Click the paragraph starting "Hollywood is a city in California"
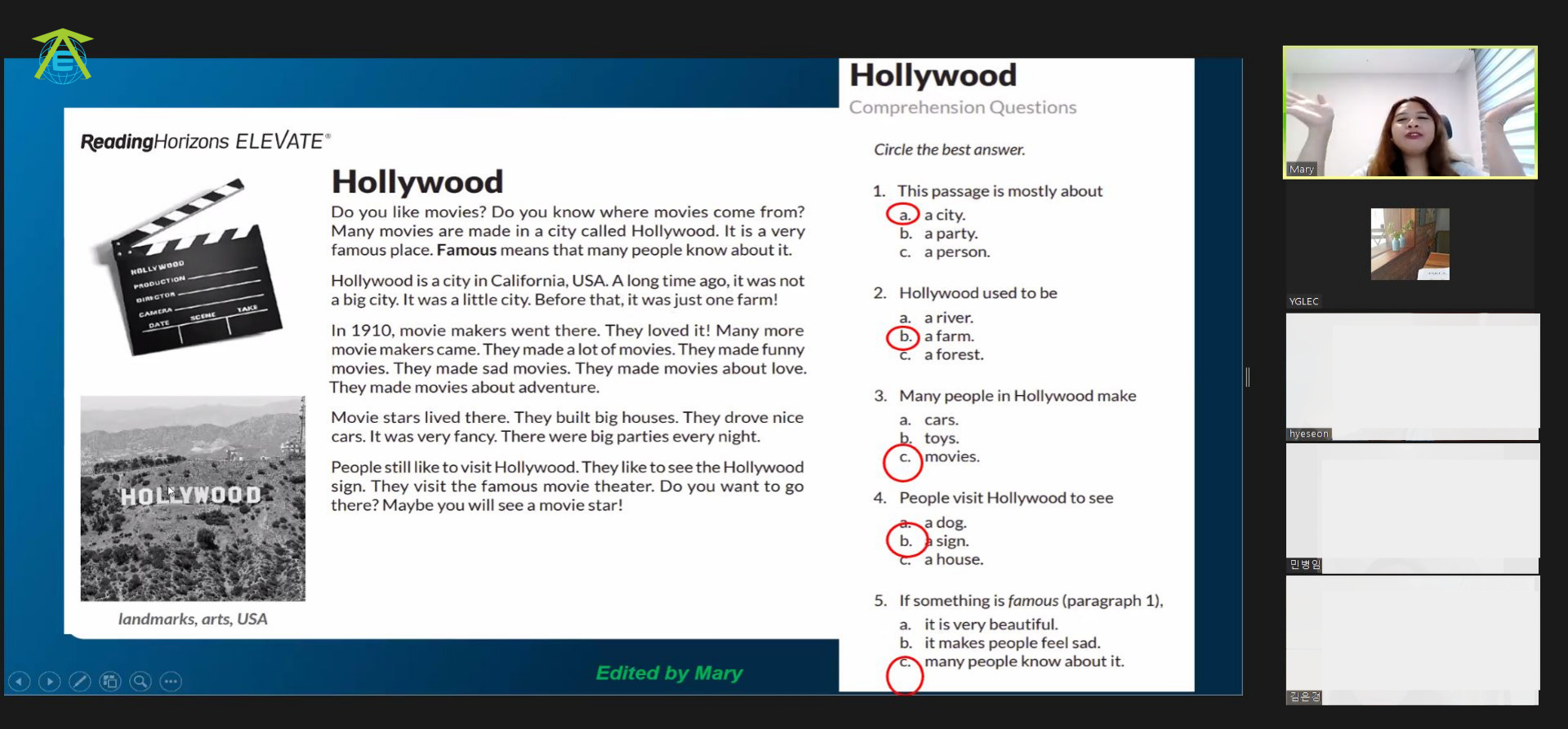 [x=568, y=290]
